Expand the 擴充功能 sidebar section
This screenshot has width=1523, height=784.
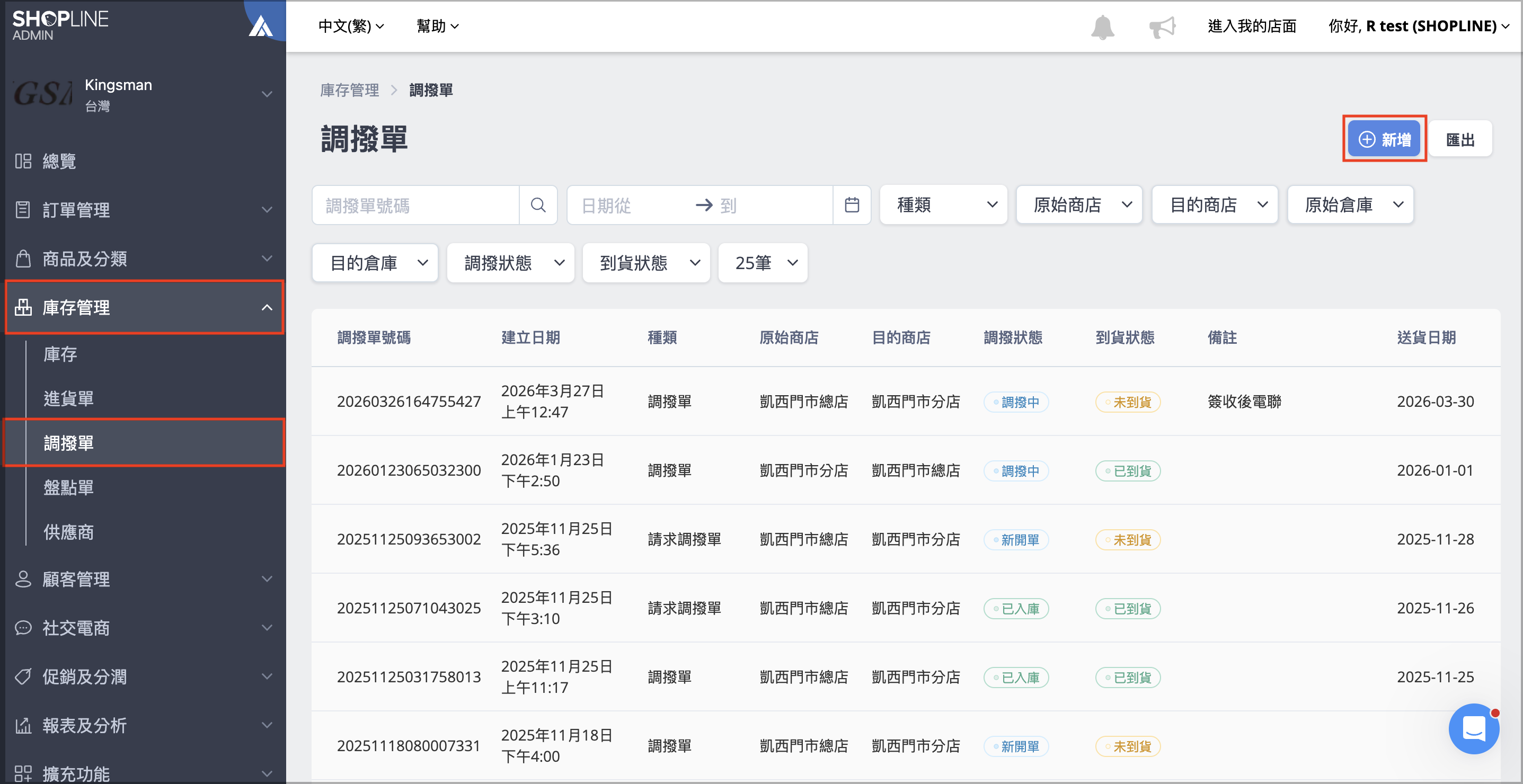point(267,773)
